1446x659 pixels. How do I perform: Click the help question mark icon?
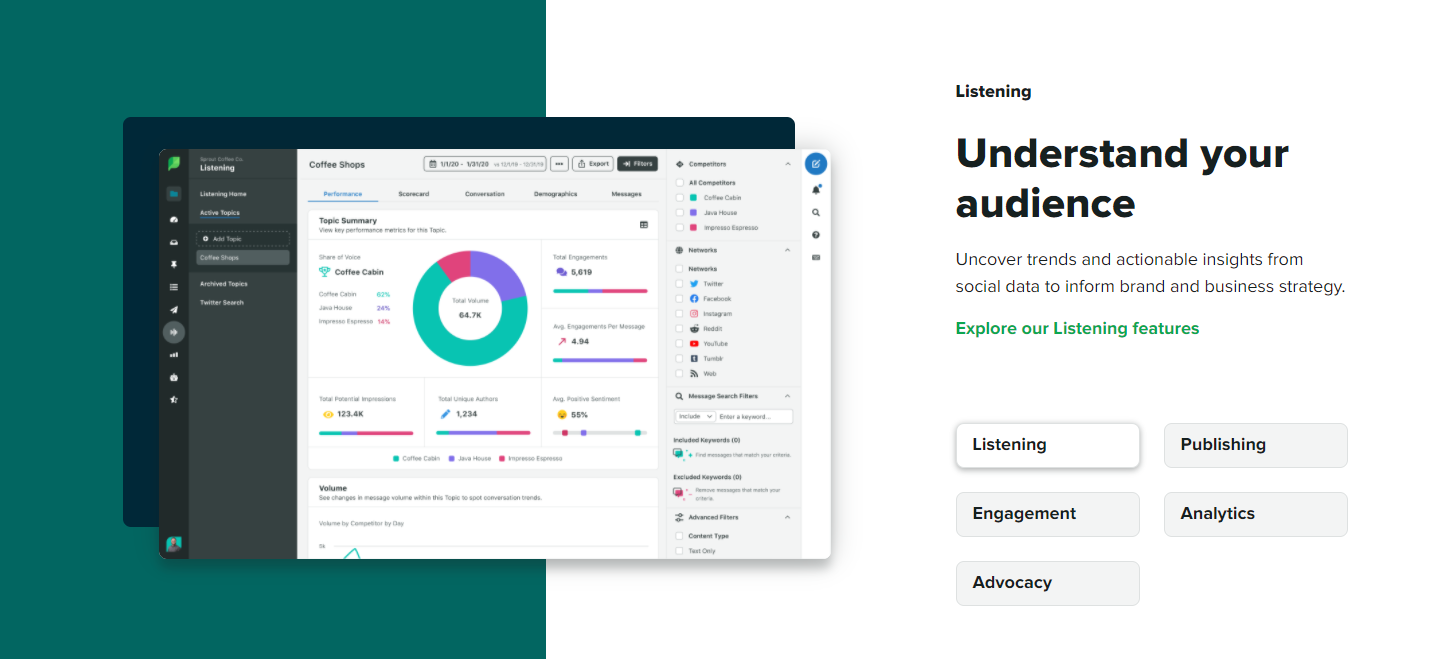coord(814,233)
